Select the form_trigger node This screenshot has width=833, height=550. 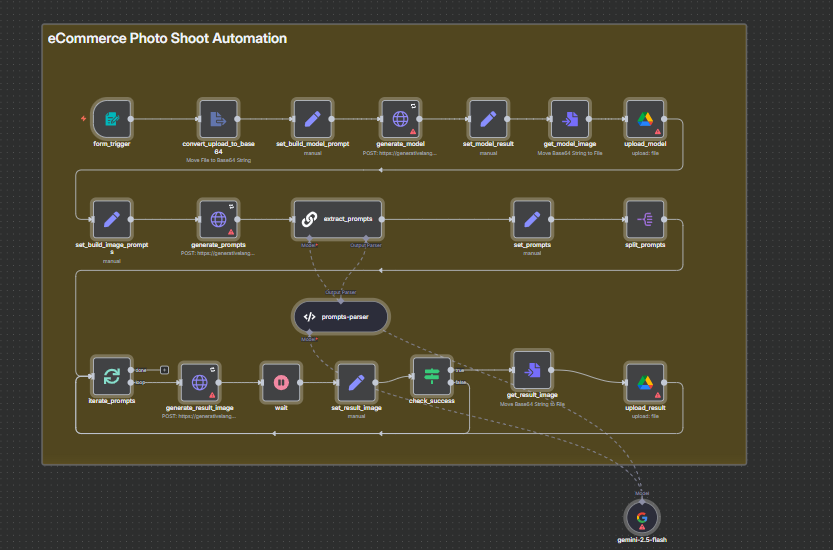click(112, 119)
